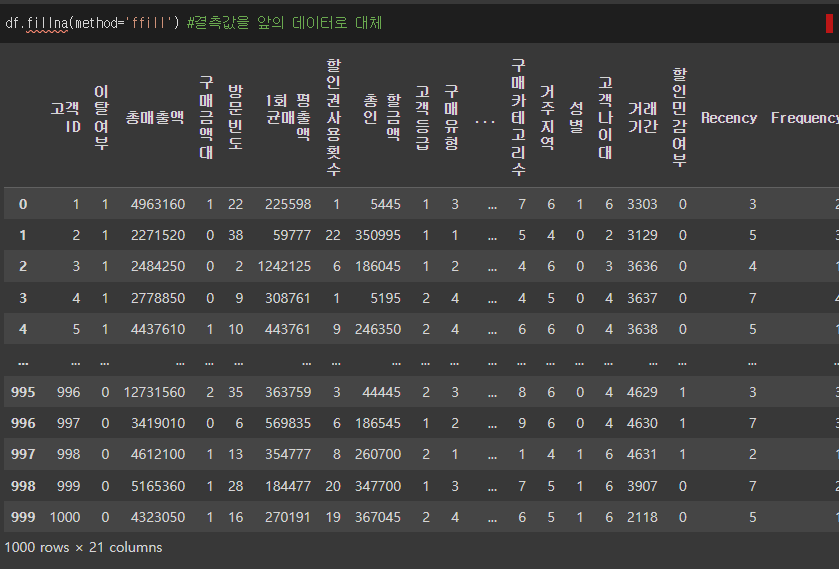Image resolution: width=839 pixels, height=569 pixels.
Task: Click the transaction period cell 3907
Action: (x=642, y=486)
